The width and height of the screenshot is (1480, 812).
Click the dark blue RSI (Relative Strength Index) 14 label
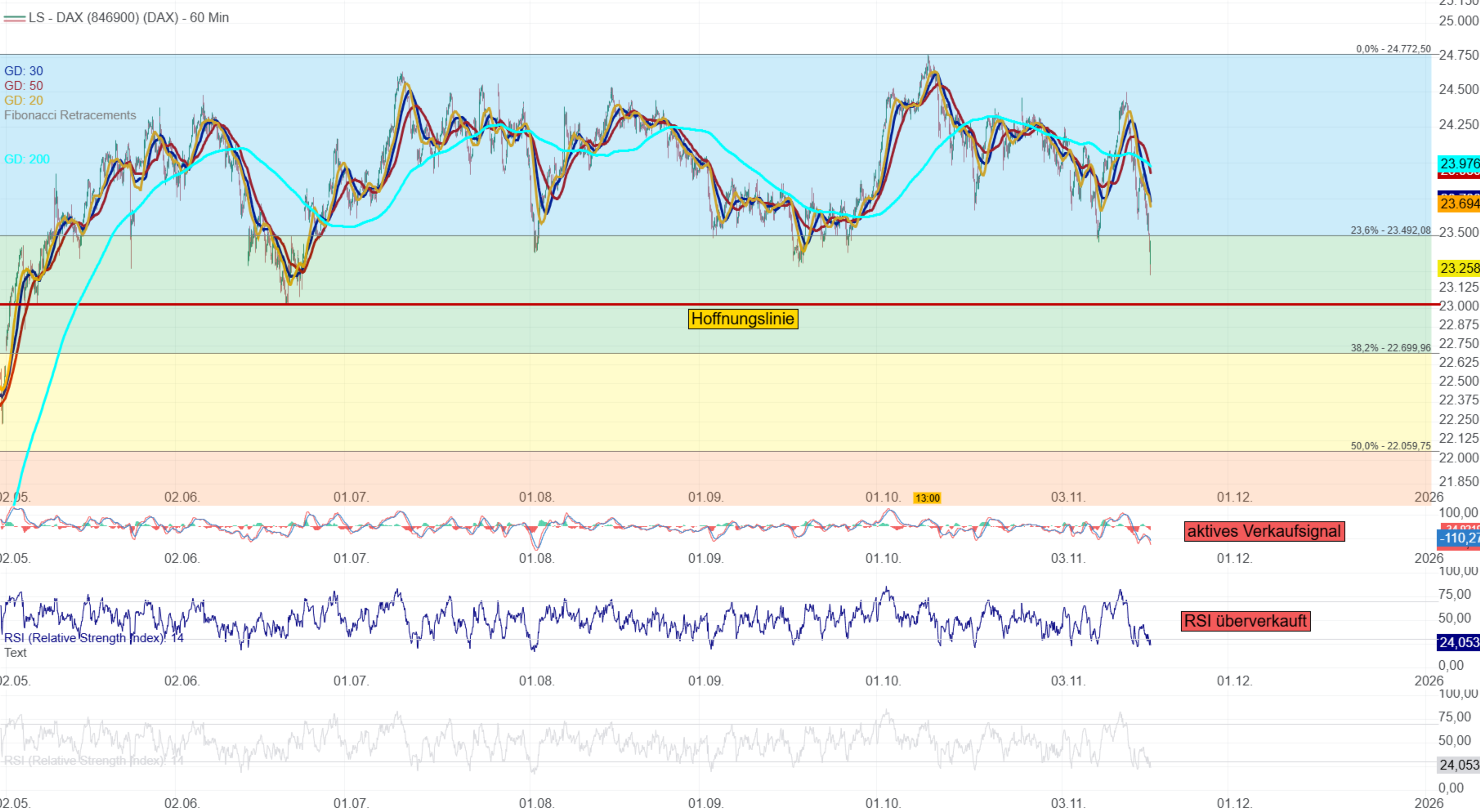coord(94,638)
